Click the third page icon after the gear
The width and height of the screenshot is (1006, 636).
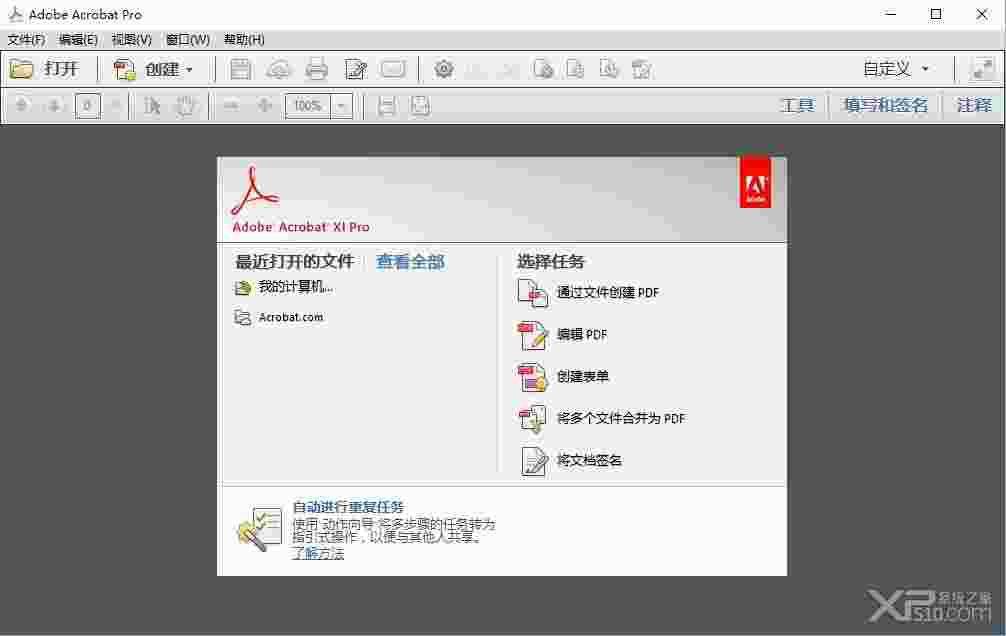click(608, 69)
